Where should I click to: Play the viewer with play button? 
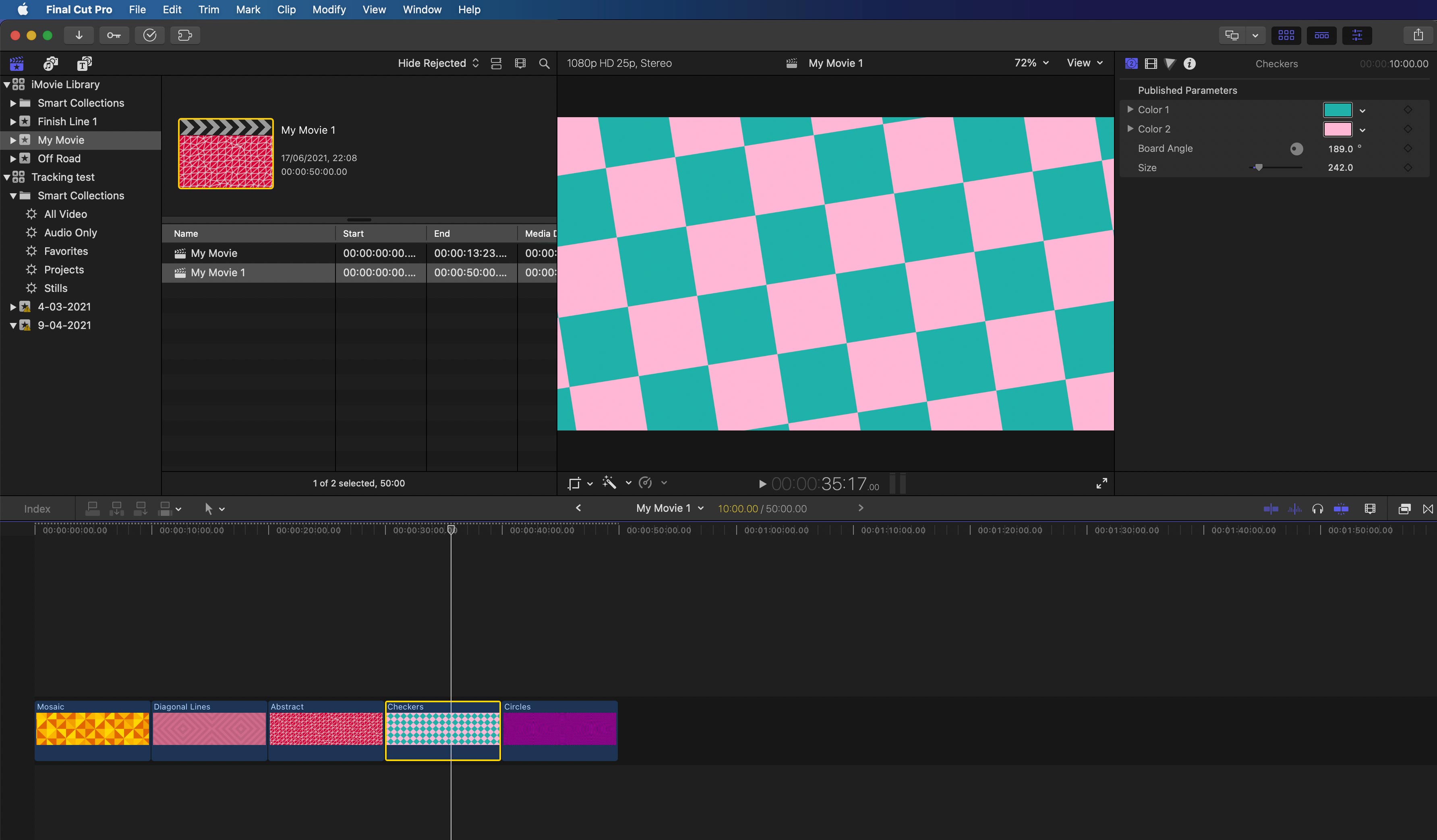tap(762, 484)
